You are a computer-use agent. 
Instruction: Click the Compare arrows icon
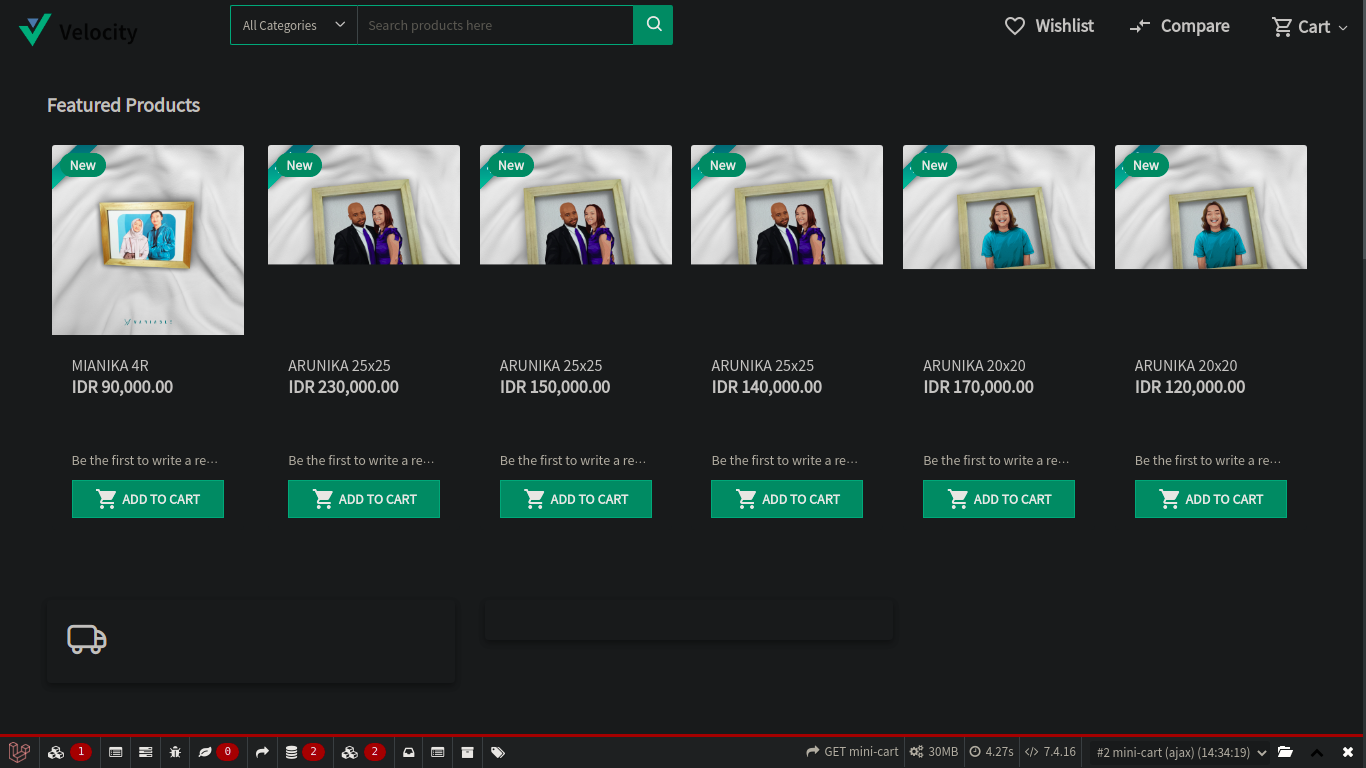1140,27
